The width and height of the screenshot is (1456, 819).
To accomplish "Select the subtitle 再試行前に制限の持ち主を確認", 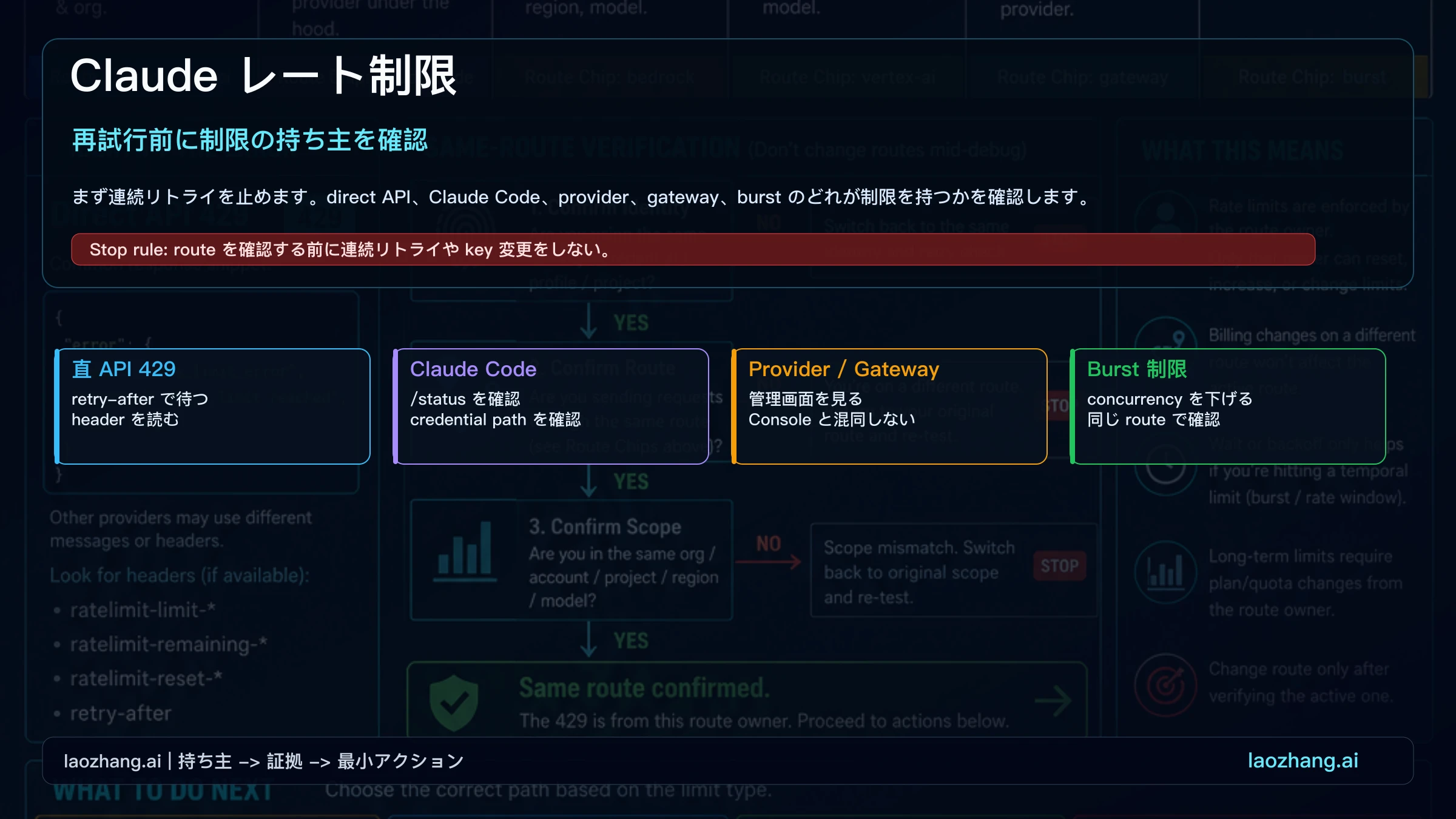I will (x=250, y=140).
